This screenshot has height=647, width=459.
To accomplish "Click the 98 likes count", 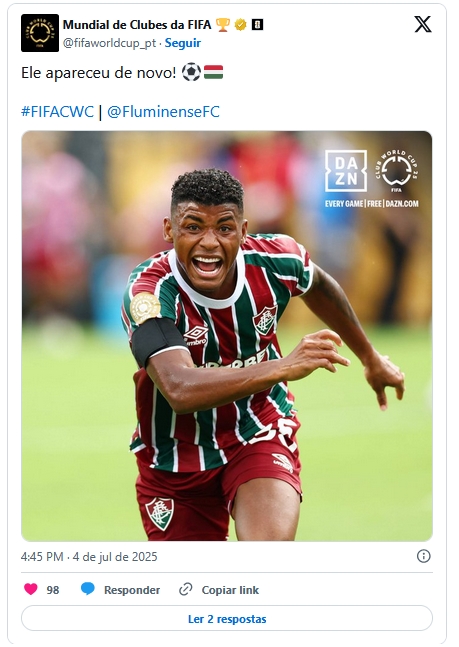I will (53, 590).
